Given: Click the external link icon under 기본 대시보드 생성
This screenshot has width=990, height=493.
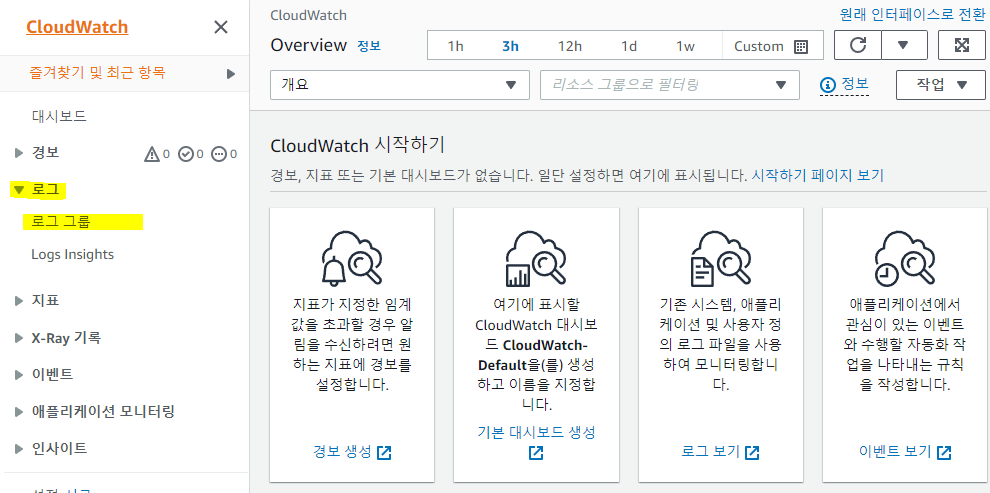Looking at the screenshot, I should (536, 453).
